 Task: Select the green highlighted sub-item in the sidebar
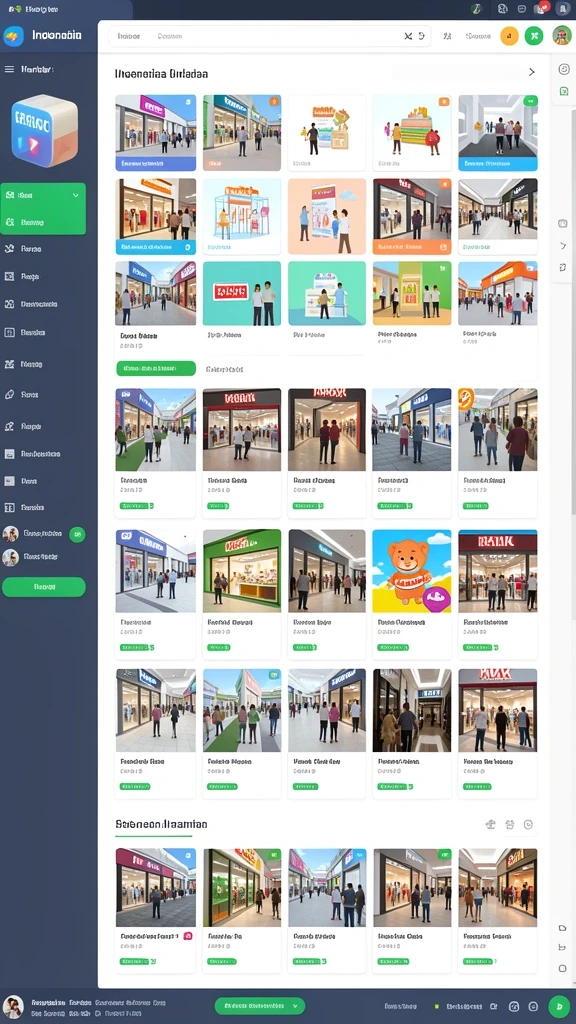(x=43, y=222)
